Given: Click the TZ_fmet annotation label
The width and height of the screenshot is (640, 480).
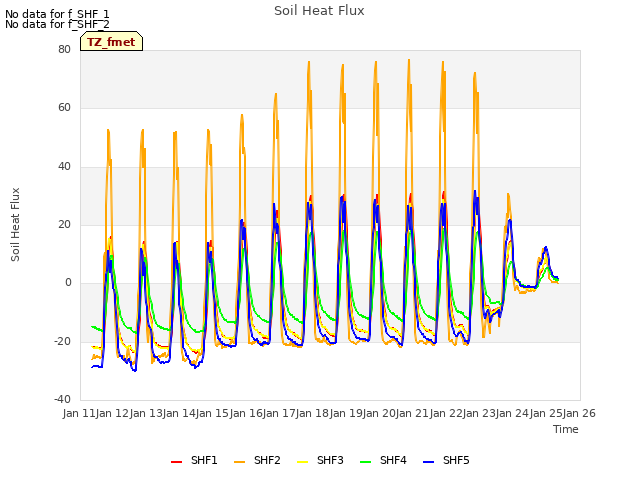Looking at the screenshot, I should coord(111,41).
